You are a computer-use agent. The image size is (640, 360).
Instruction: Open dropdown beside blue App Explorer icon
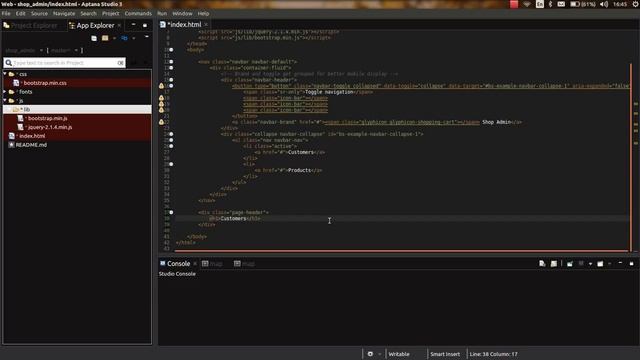coord(133,38)
